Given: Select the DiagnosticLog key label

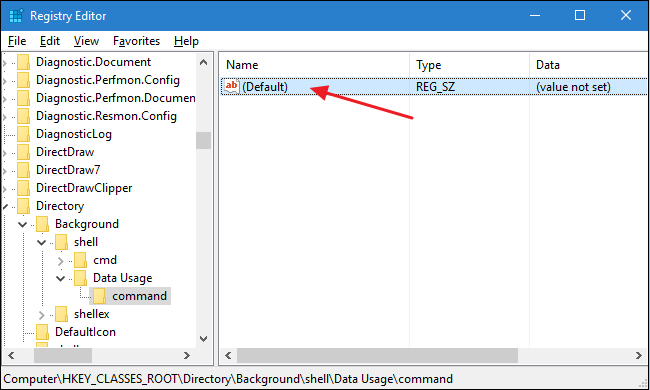Looking at the screenshot, I should point(74,134).
